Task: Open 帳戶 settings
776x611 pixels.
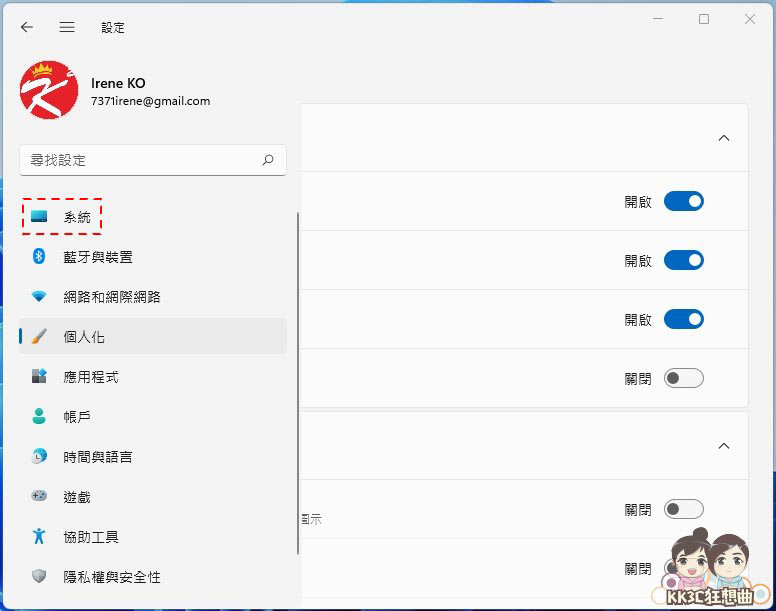Action: (153, 417)
